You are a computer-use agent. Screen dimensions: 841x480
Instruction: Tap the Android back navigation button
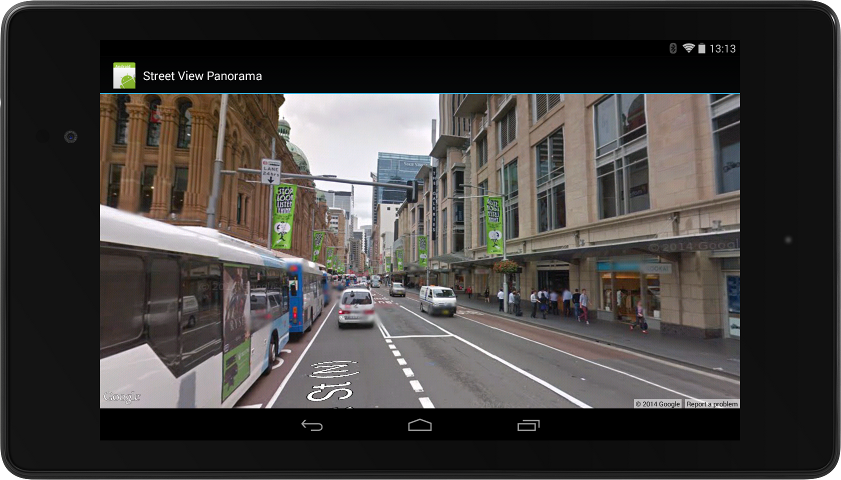pos(312,425)
